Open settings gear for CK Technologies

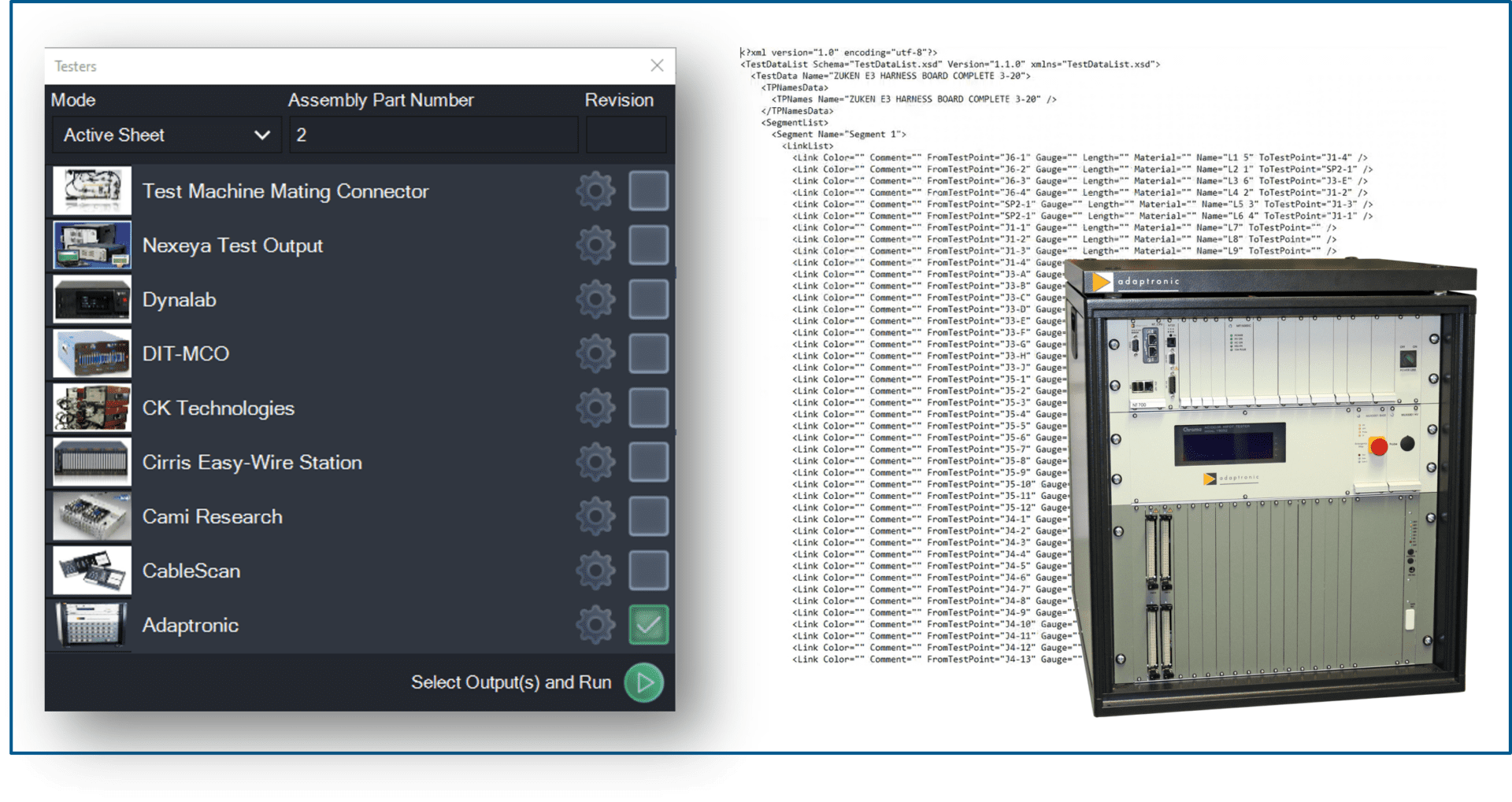(x=596, y=408)
